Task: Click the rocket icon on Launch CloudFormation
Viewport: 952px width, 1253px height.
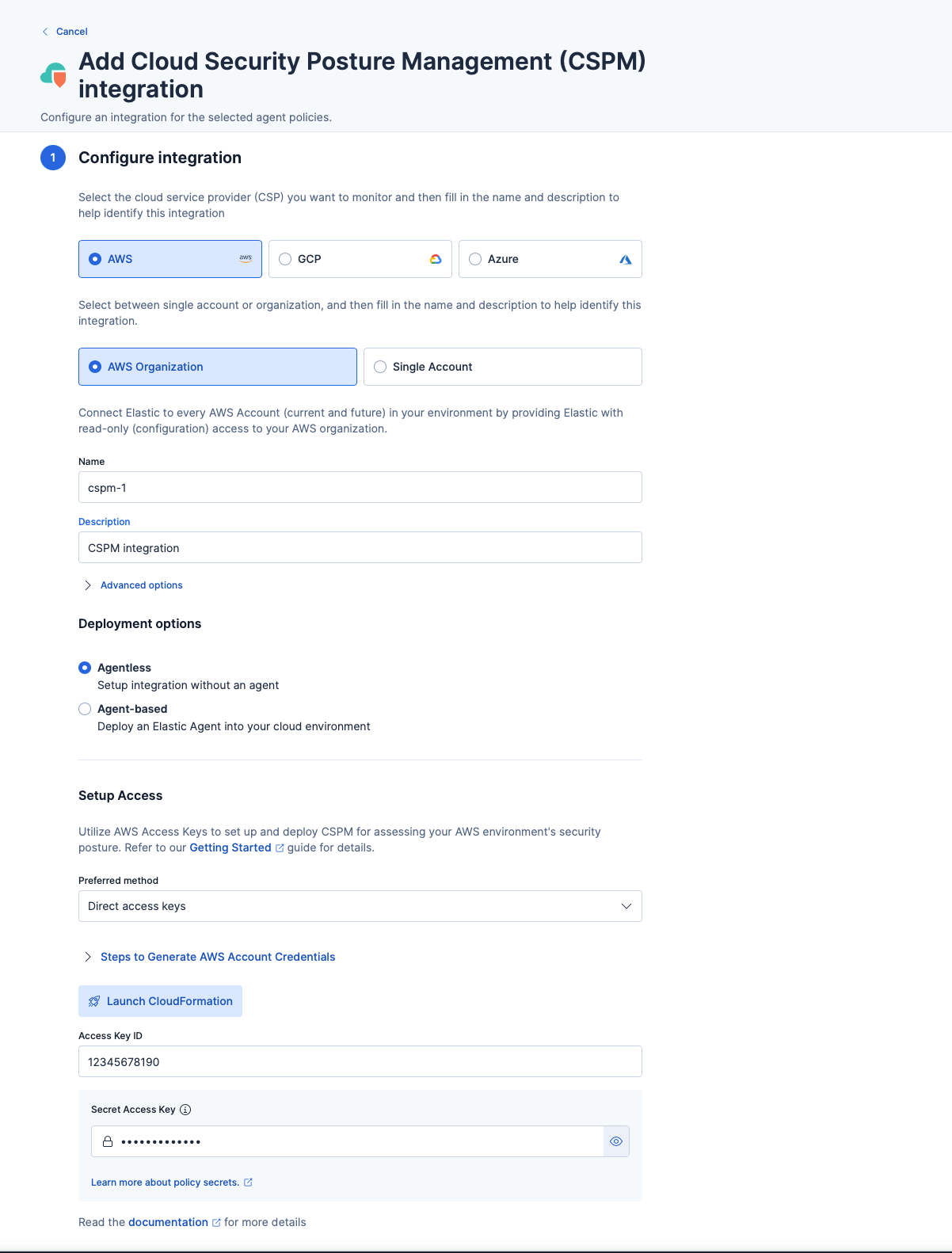Action: (95, 1000)
